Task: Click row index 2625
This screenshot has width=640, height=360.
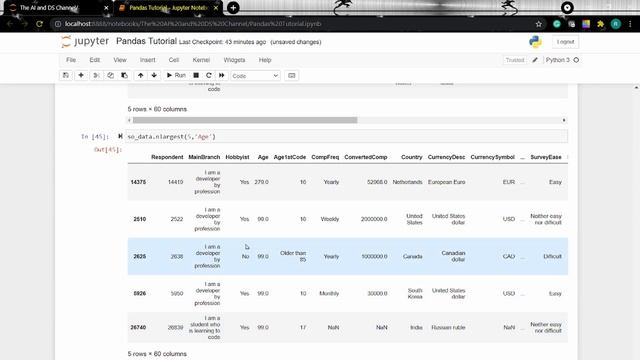Action: point(140,256)
